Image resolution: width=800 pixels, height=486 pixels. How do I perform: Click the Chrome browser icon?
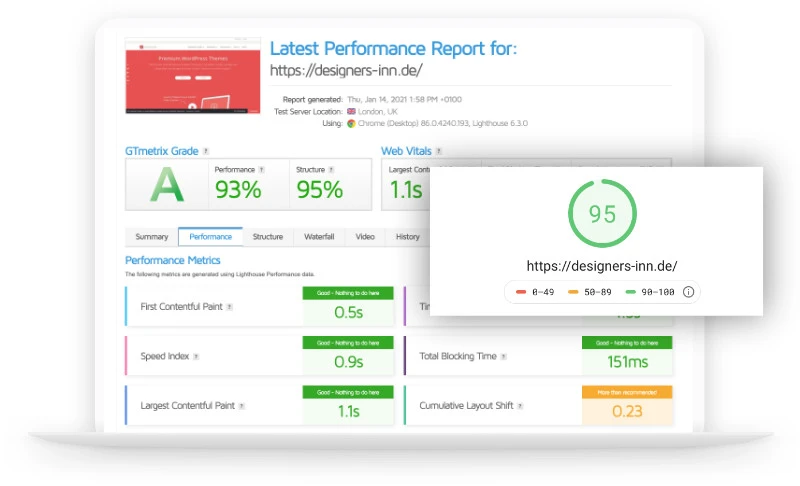[351, 123]
